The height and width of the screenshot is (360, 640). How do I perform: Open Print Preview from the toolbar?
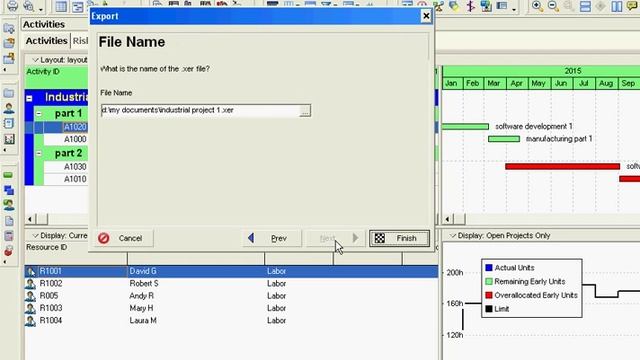(29, 6)
